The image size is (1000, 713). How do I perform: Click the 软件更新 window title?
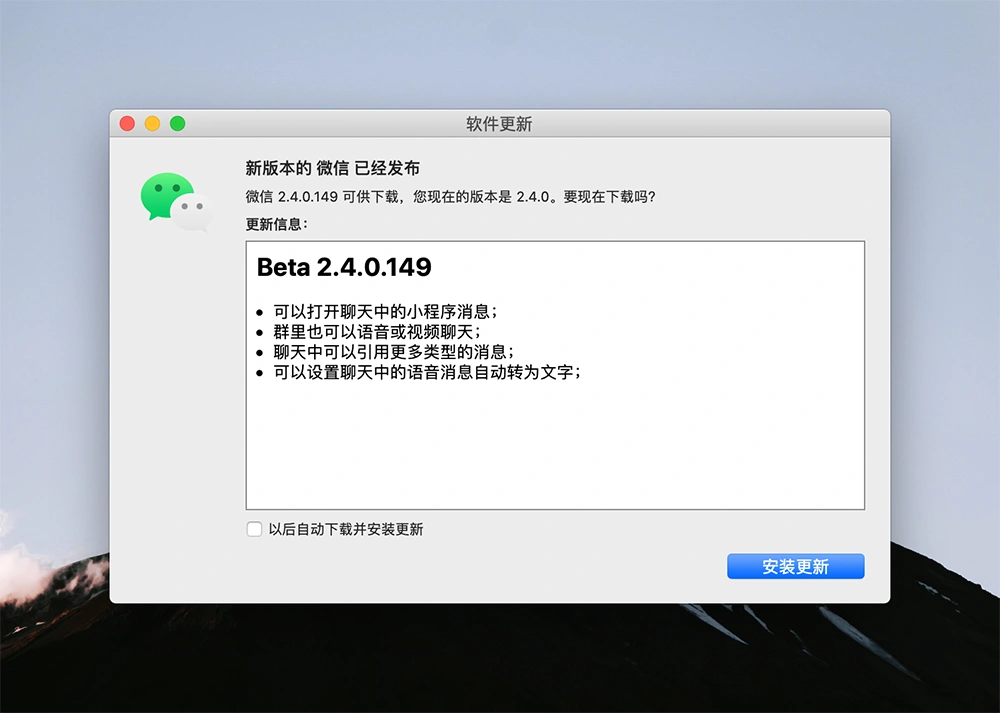[499, 124]
